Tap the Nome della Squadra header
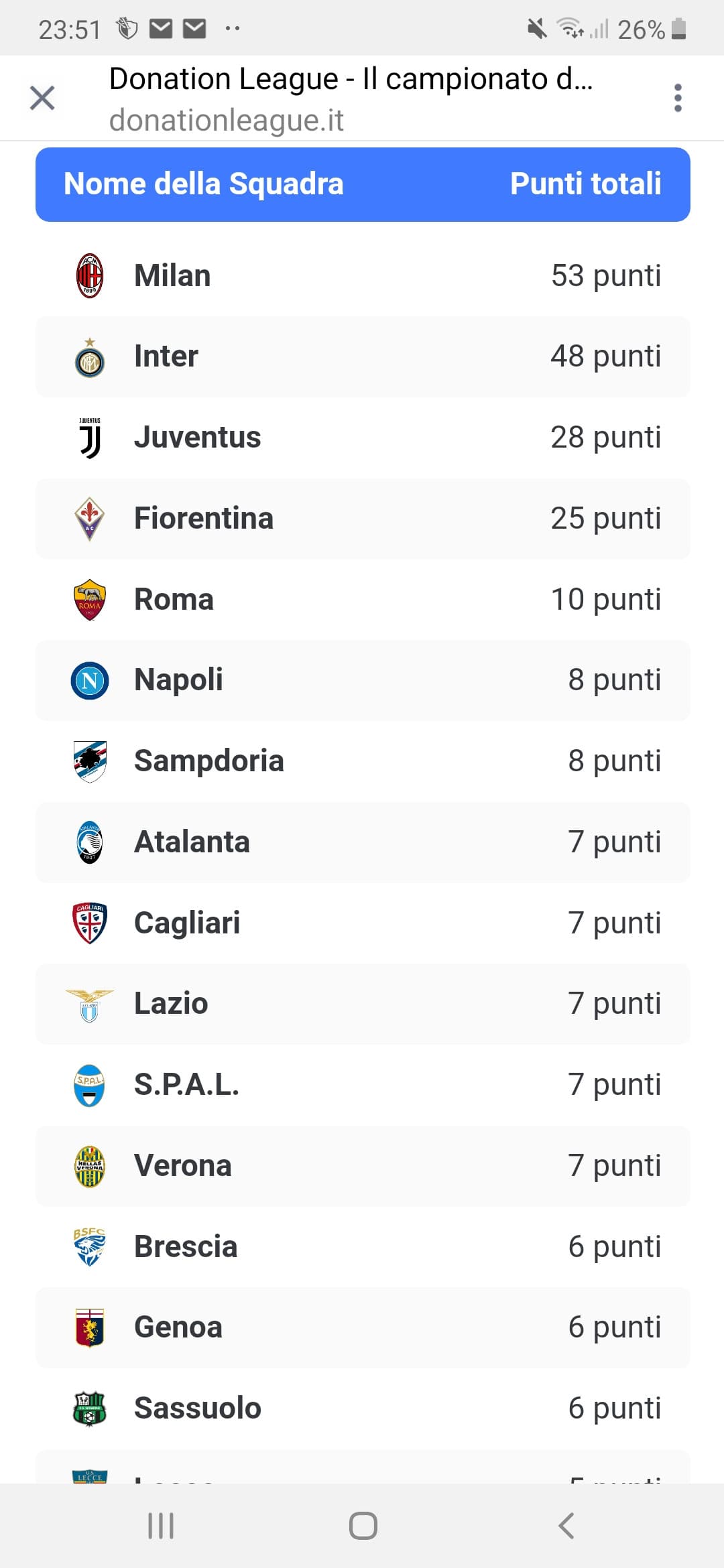This screenshot has width=724, height=1568. (x=204, y=184)
